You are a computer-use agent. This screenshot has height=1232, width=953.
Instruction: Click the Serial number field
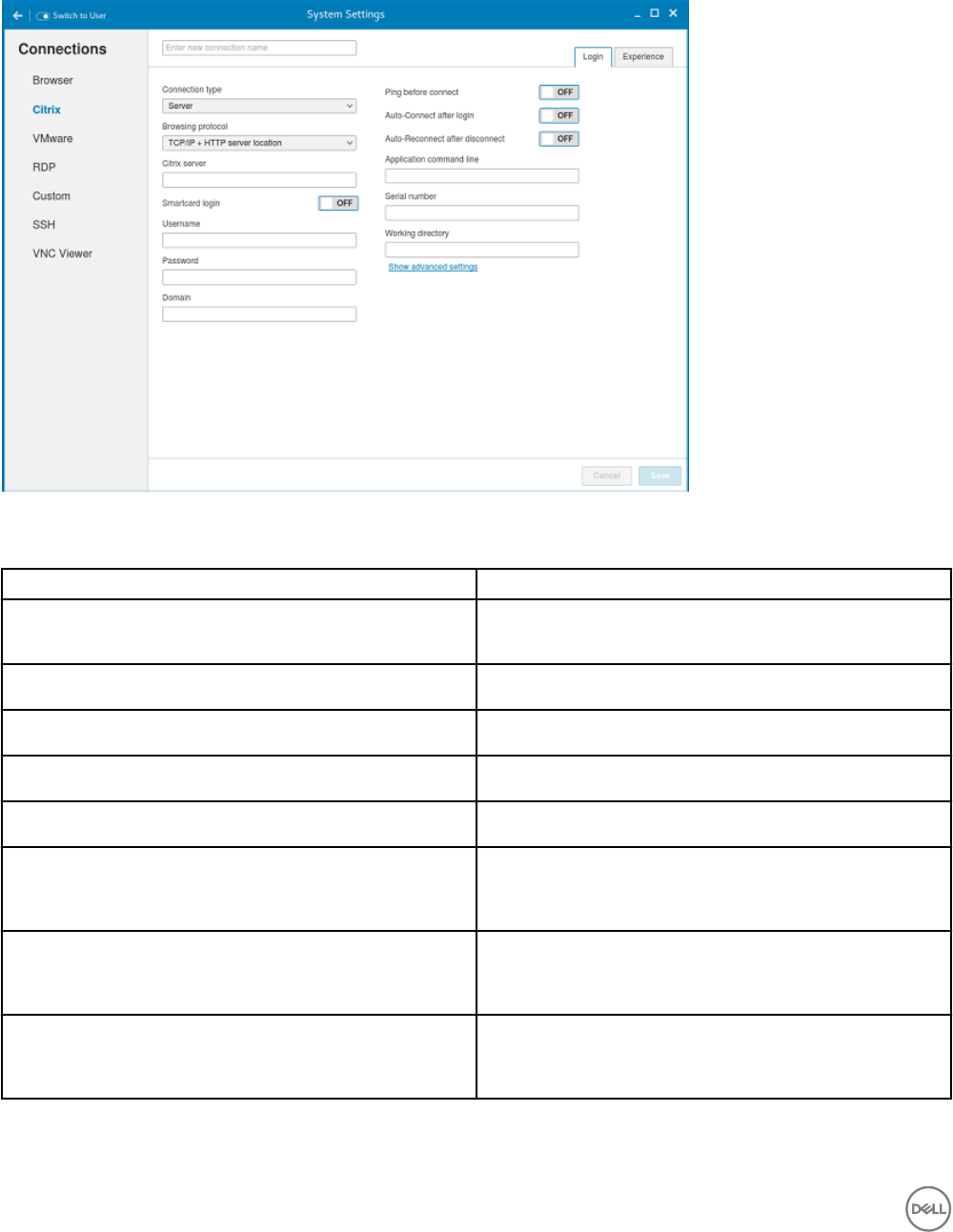482,212
